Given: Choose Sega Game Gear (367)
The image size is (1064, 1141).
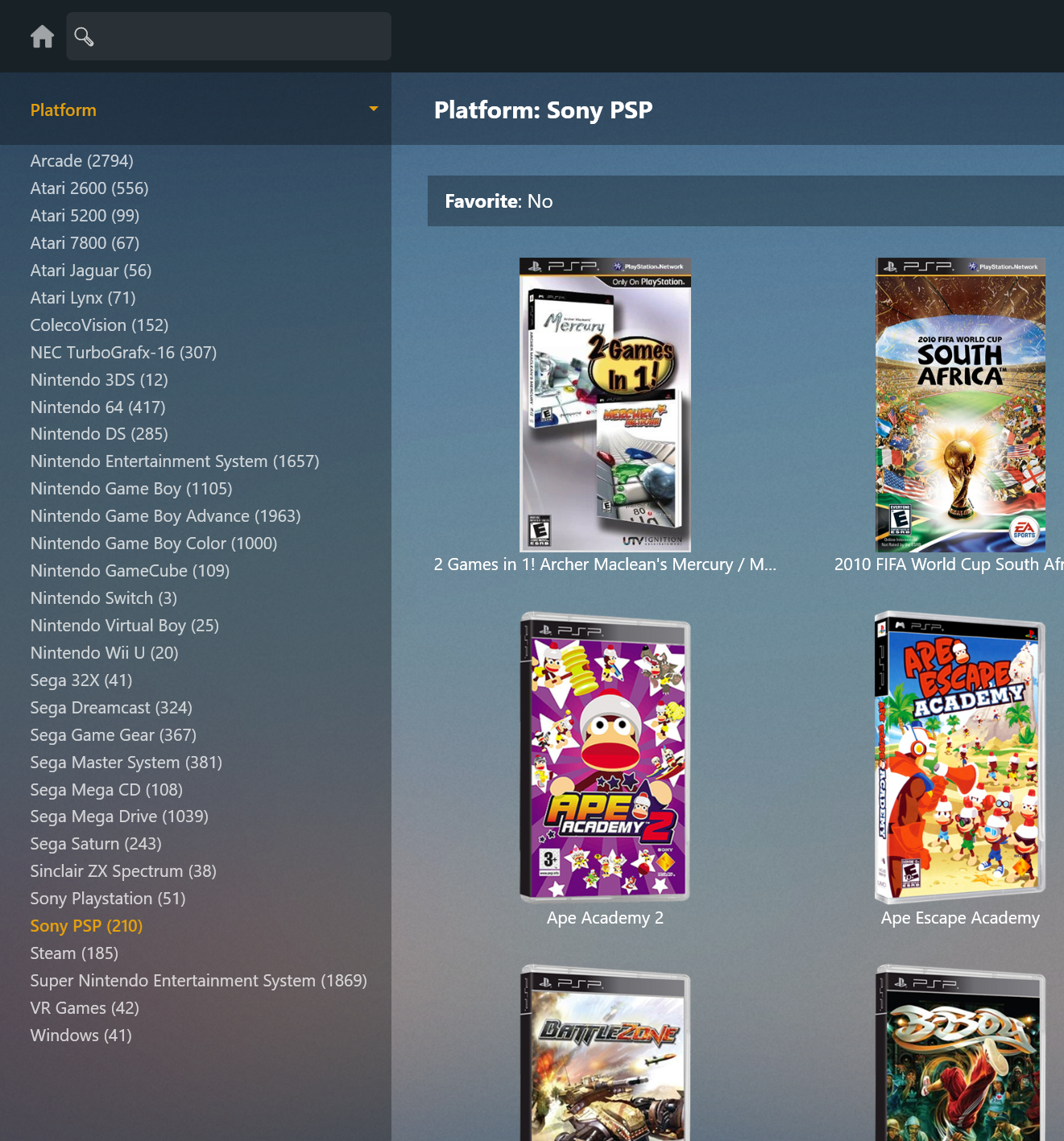Looking at the screenshot, I should point(114,735).
